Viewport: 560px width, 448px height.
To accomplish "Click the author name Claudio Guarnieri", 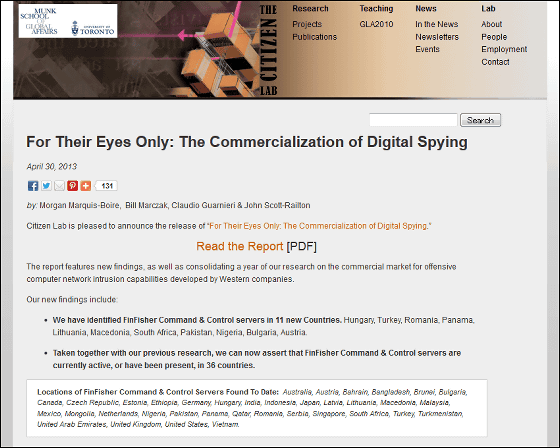I will click(x=203, y=205).
